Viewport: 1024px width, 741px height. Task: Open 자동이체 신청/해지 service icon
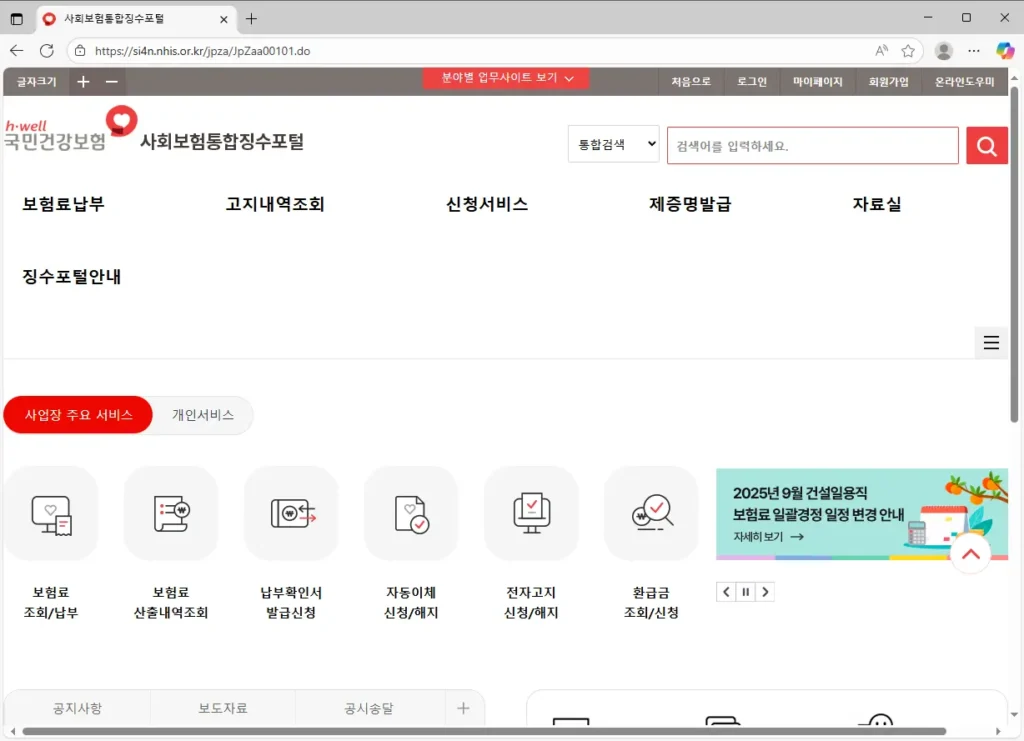tap(411, 513)
